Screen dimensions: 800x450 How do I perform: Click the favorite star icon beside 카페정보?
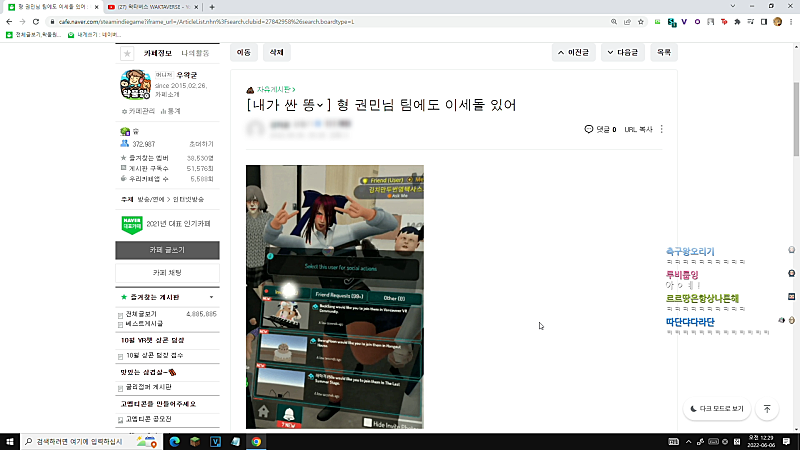coord(127,53)
